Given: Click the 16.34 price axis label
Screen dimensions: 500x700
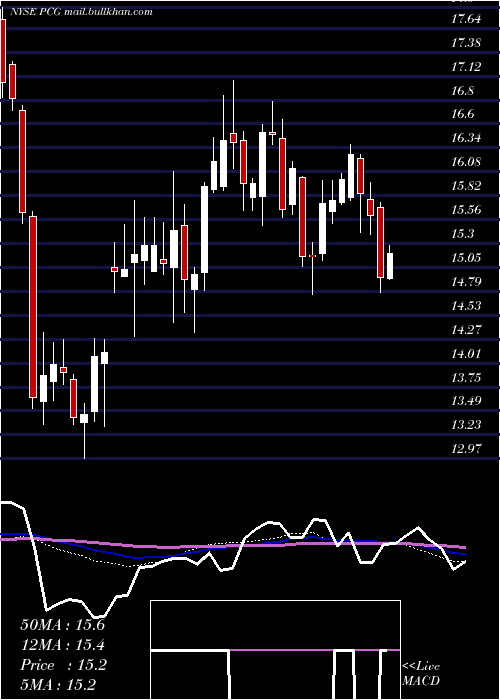Looking at the screenshot, I should [x=466, y=138].
